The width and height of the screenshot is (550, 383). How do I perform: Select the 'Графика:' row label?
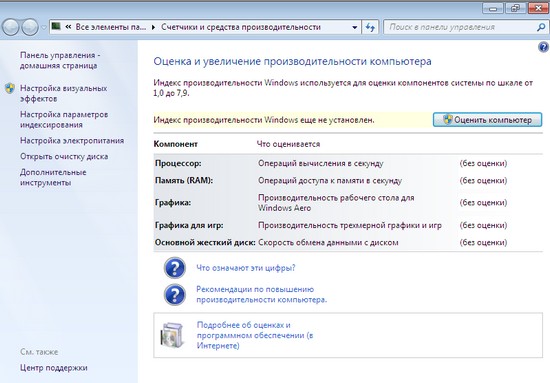[x=173, y=203]
